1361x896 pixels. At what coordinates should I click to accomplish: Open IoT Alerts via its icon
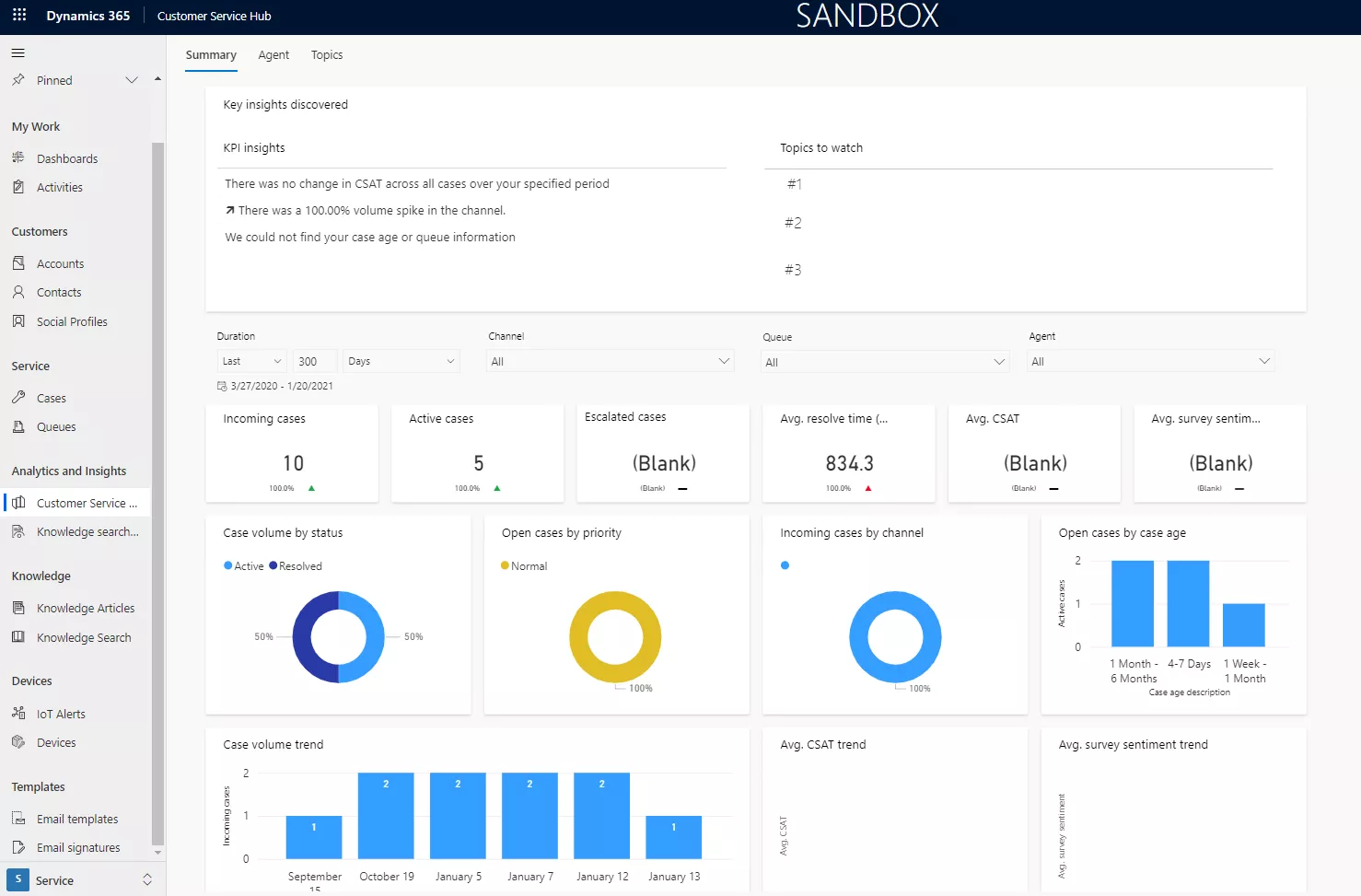pyautogui.click(x=18, y=714)
